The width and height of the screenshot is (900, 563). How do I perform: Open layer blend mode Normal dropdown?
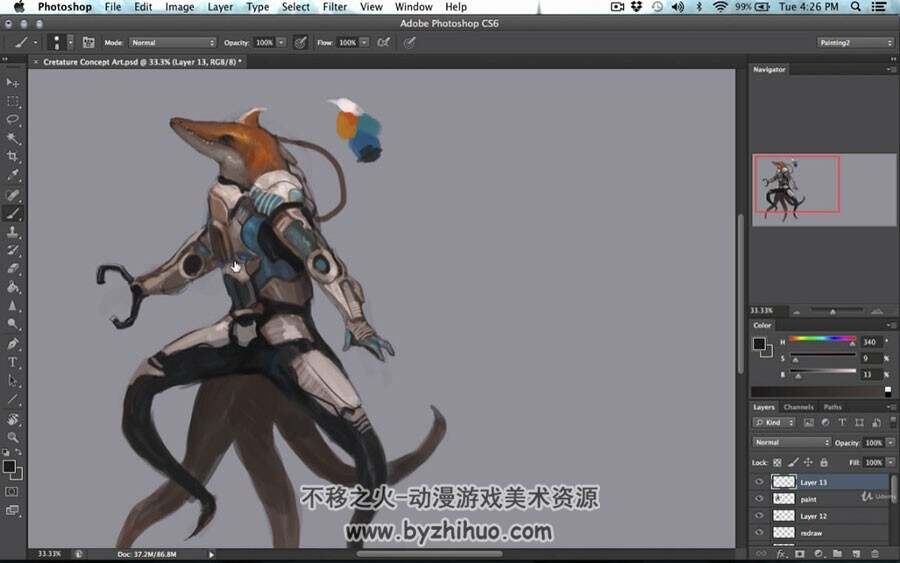point(792,442)
